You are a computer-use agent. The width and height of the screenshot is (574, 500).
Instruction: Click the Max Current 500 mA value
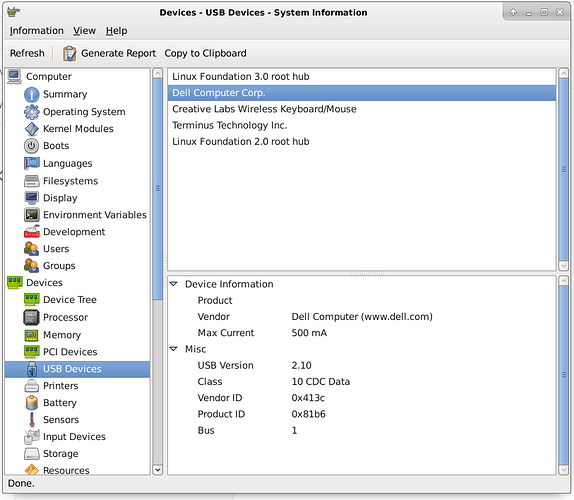(309, 333)
